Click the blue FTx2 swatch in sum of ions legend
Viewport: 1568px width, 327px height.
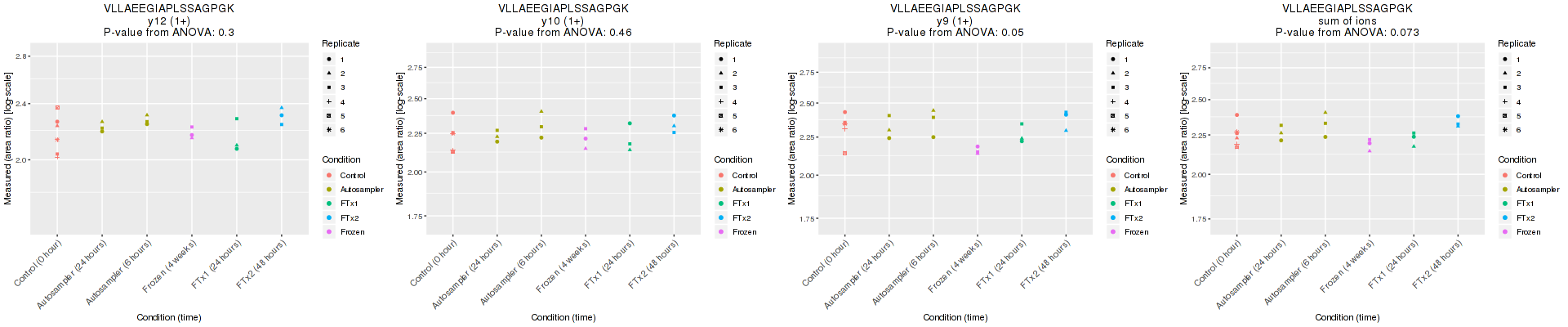pyautogui.click(x=1504, y=218)
